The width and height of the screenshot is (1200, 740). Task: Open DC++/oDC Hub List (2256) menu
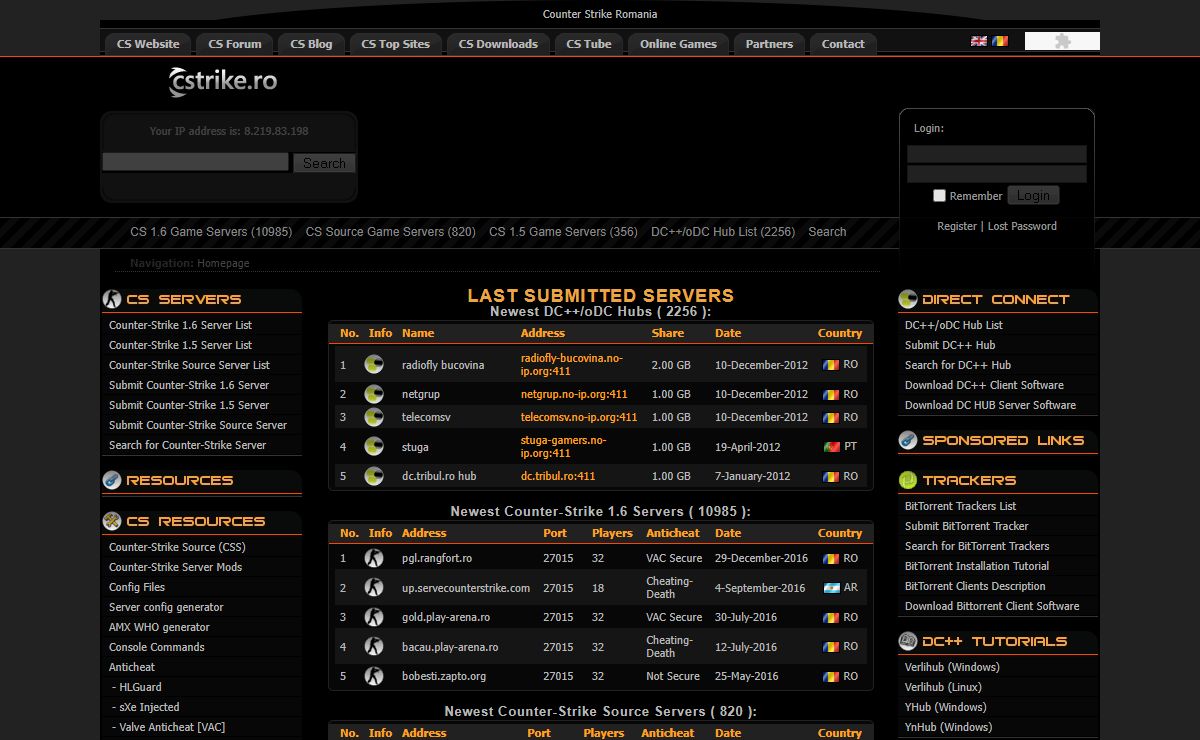point(723,232)
